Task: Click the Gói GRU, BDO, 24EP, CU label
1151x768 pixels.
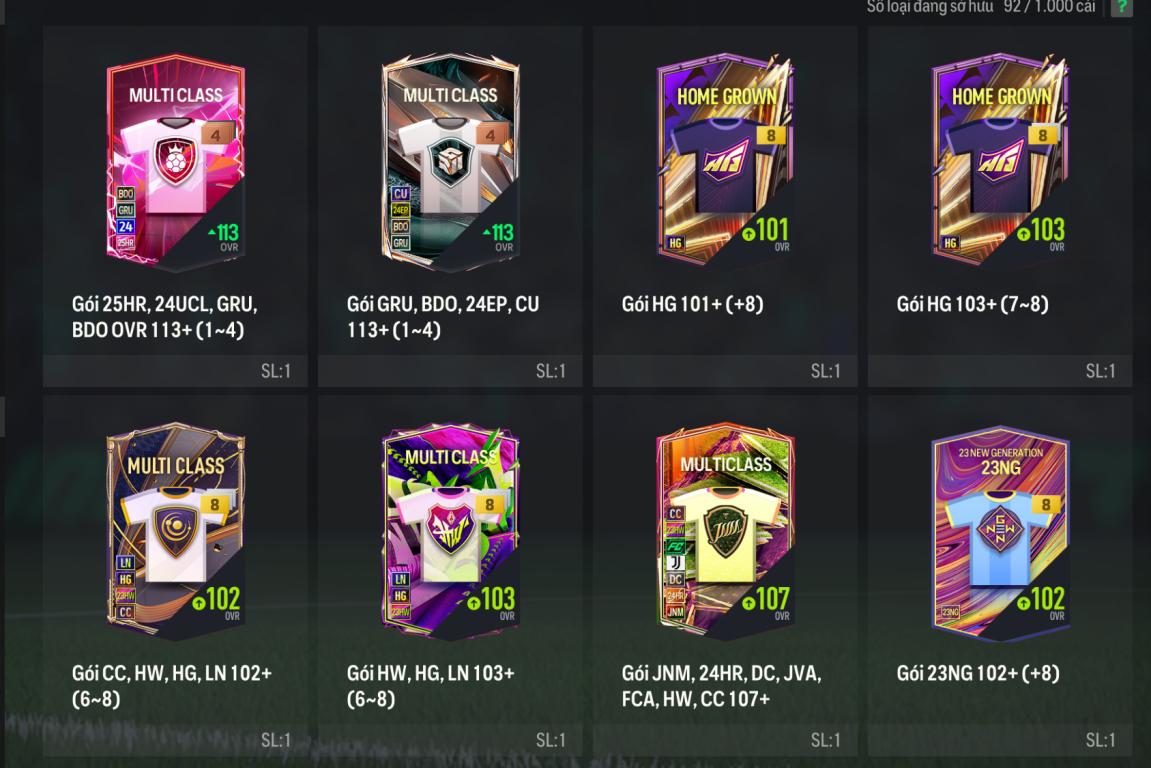Action: 443,317
